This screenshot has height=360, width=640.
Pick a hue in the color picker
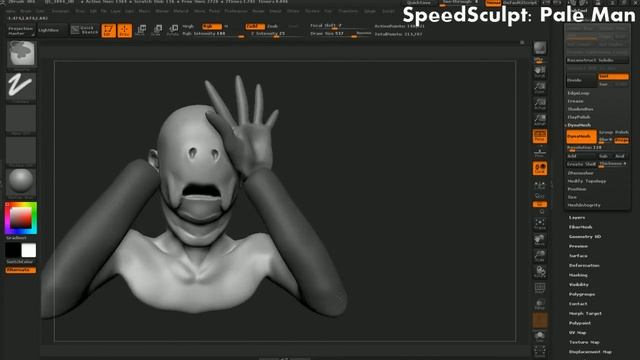pos(21,218)
